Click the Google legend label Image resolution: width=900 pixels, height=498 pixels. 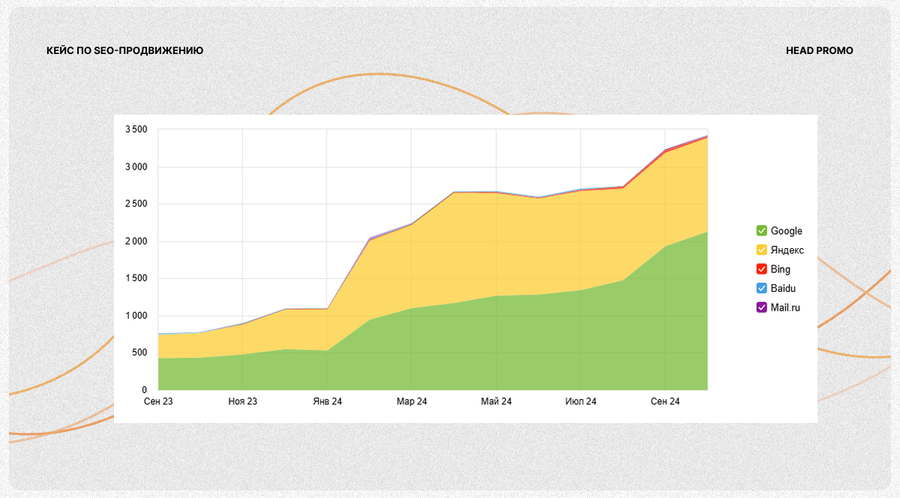tap(786, 231)
